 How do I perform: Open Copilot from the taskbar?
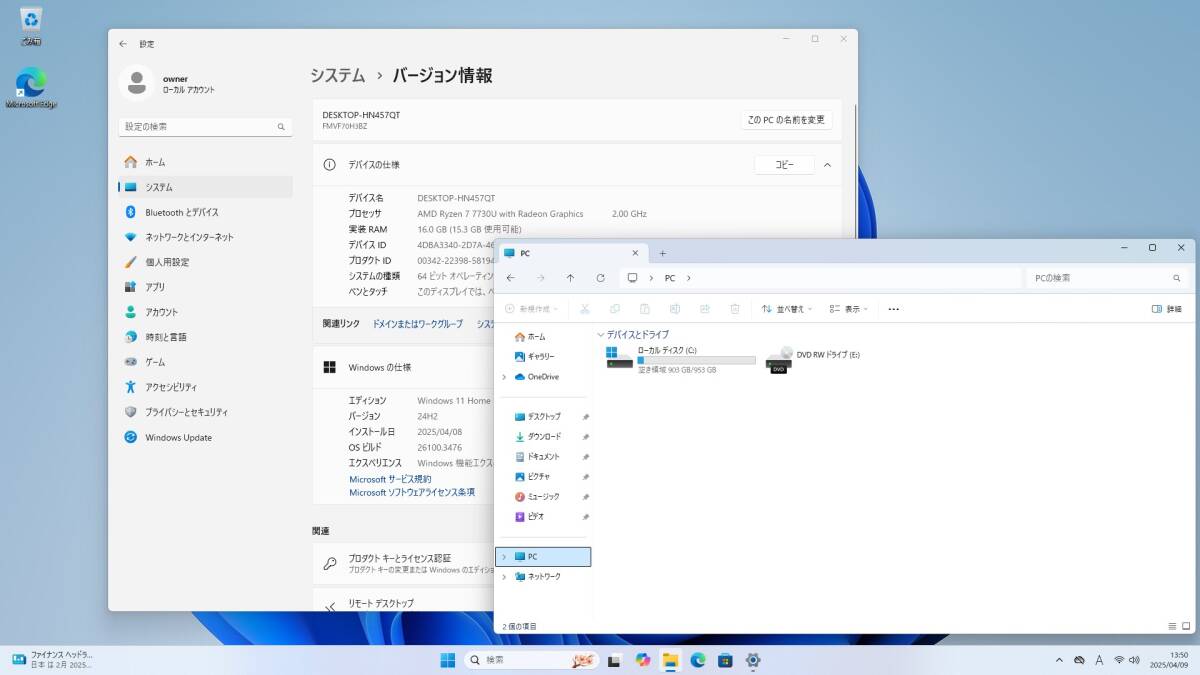click(643, 661)
